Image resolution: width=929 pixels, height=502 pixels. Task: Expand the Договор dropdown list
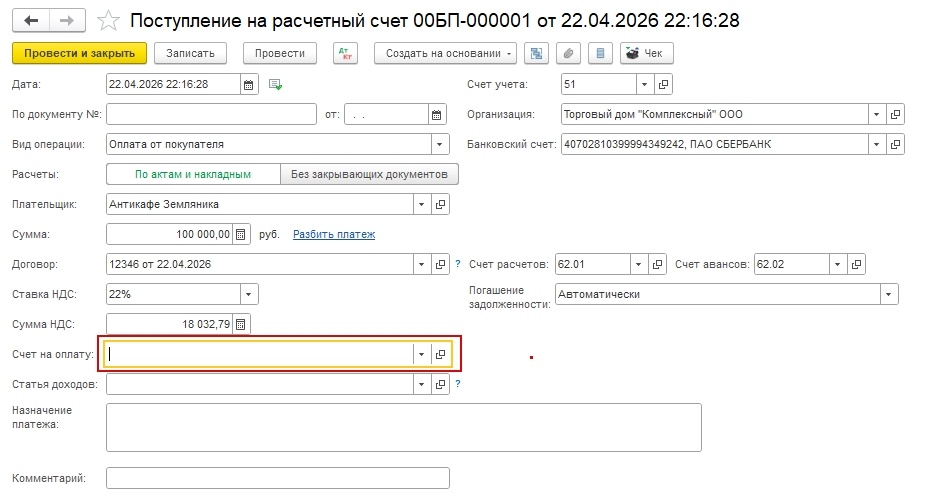tap(421, 264)
